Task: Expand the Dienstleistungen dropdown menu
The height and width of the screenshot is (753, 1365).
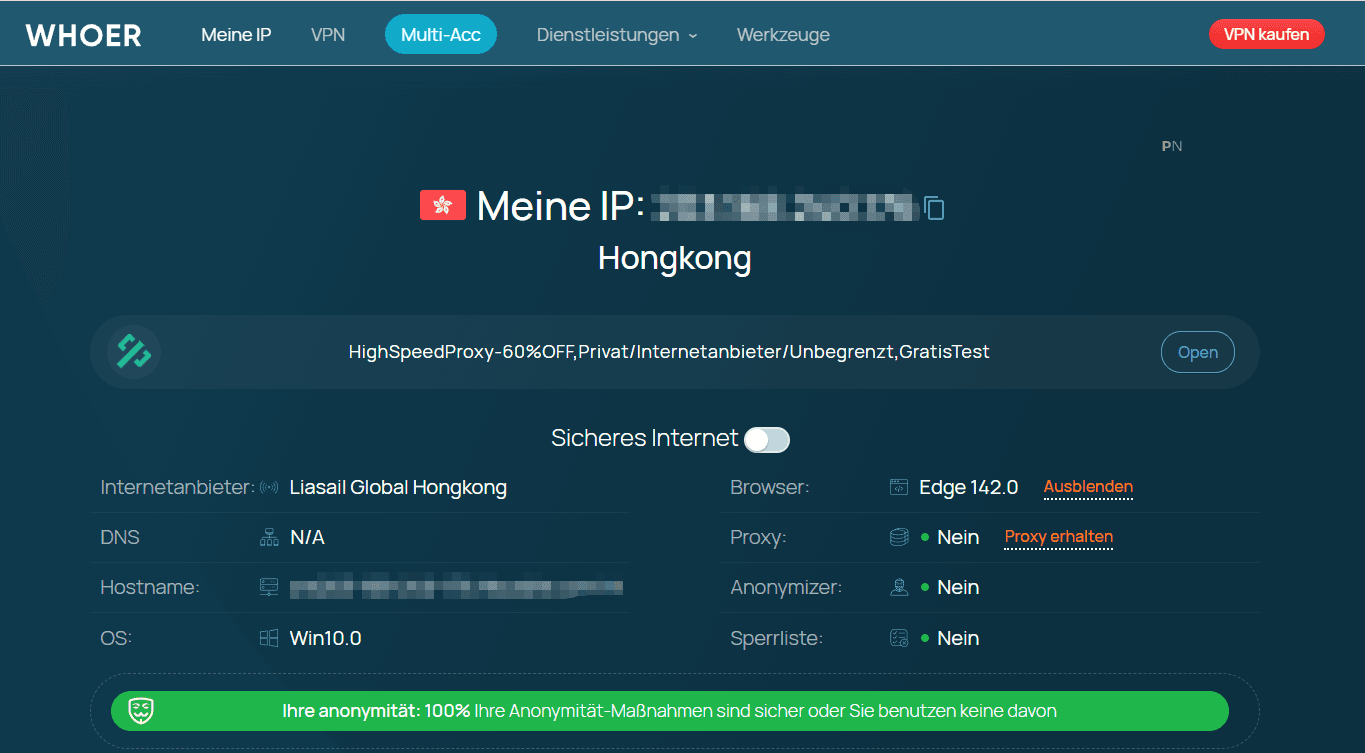Action: click(x=616, y=35)
